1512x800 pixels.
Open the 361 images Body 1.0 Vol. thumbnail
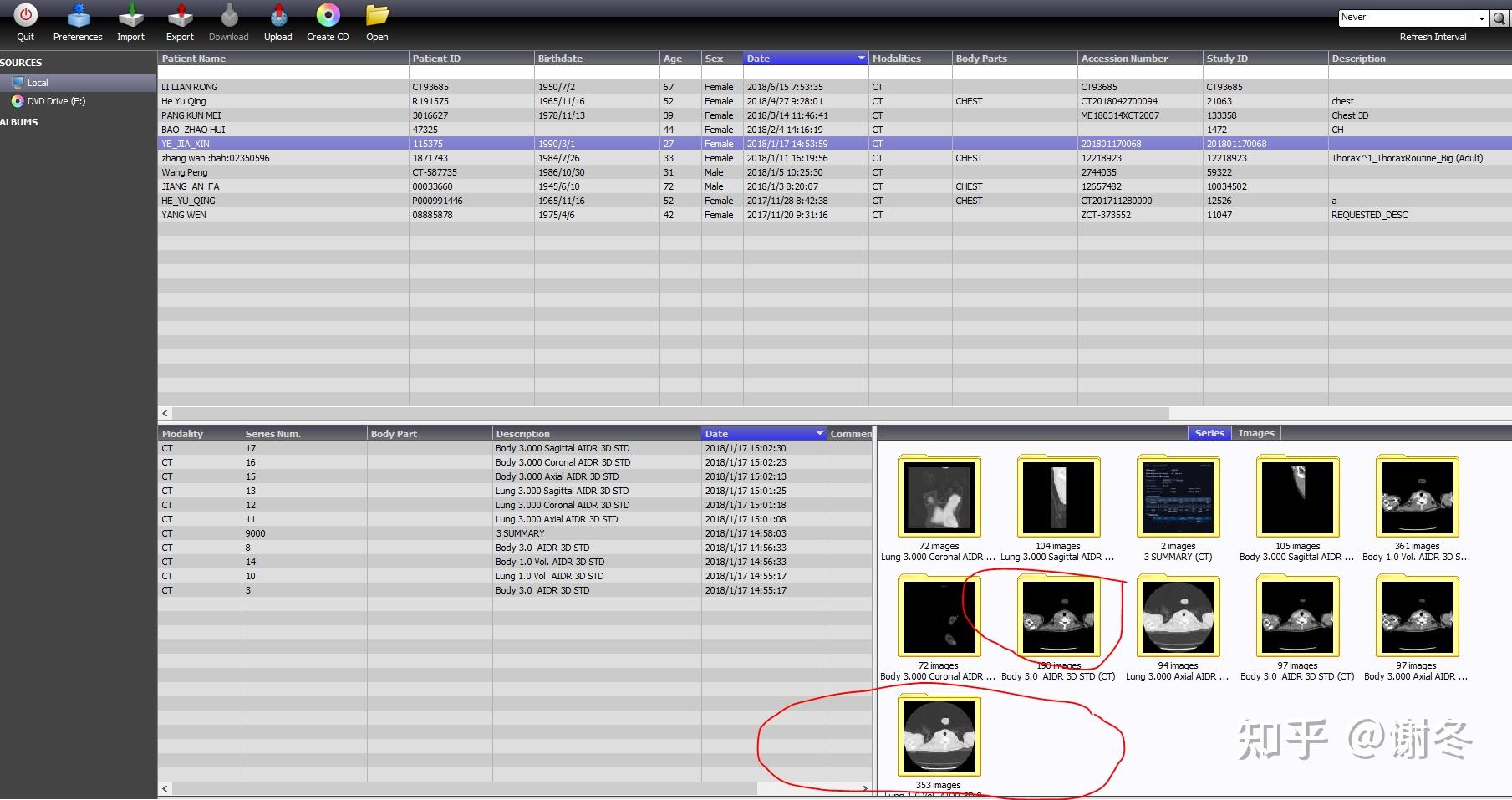pos(1417,497)
